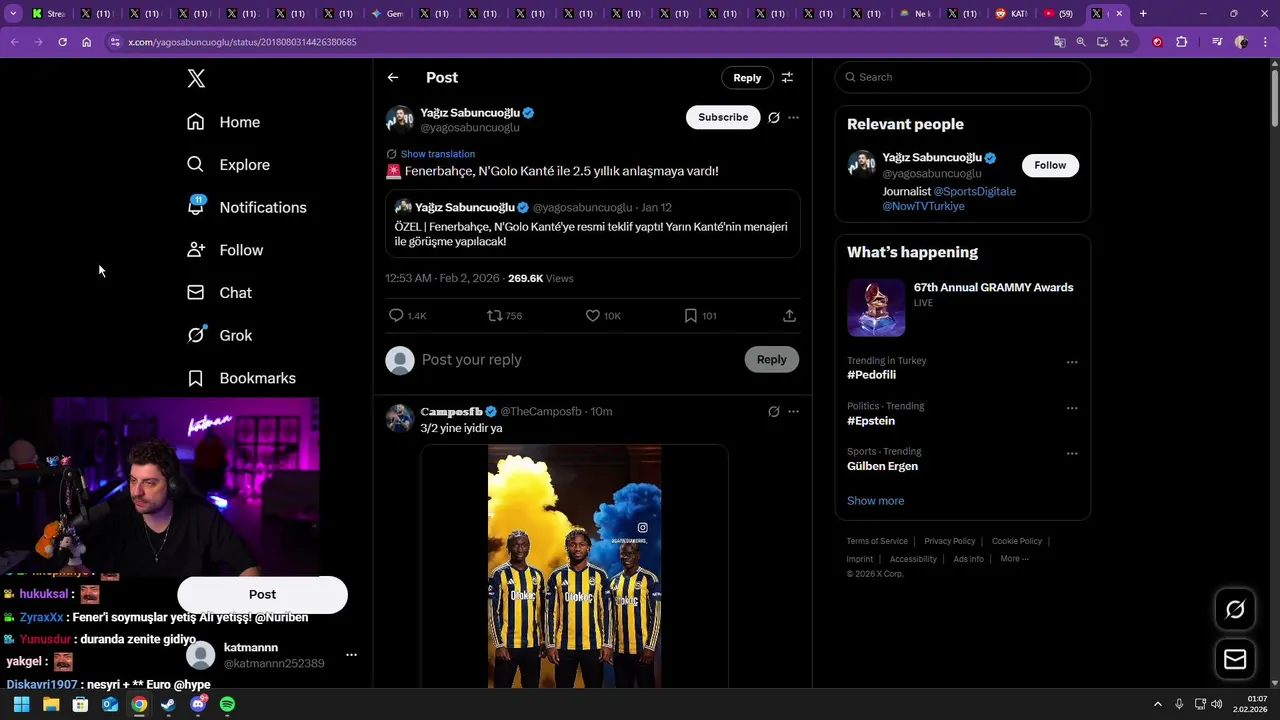Click share icon on main post

pyautogui.click(x=789, y=316)
